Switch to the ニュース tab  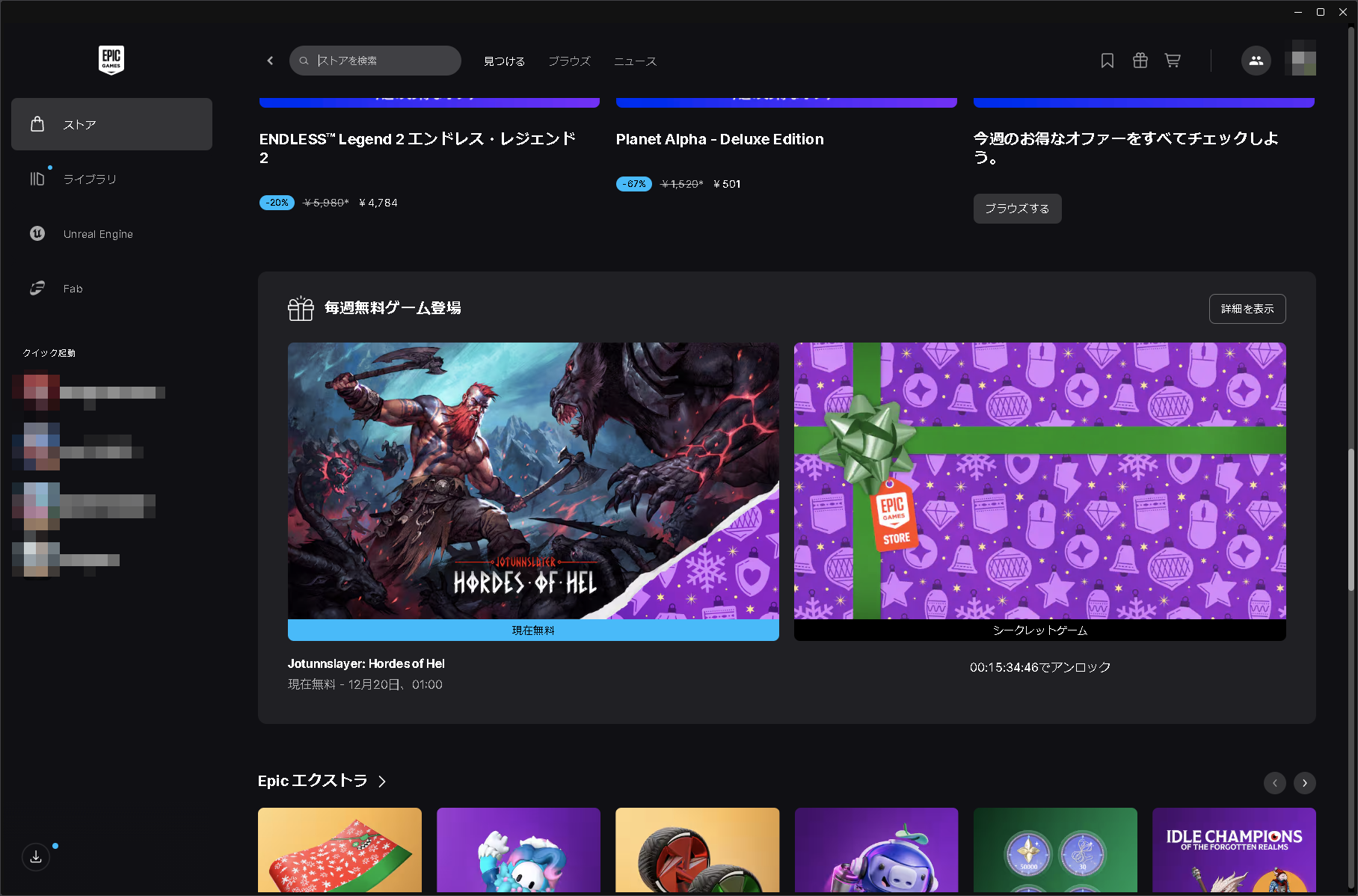coord(636,61)
